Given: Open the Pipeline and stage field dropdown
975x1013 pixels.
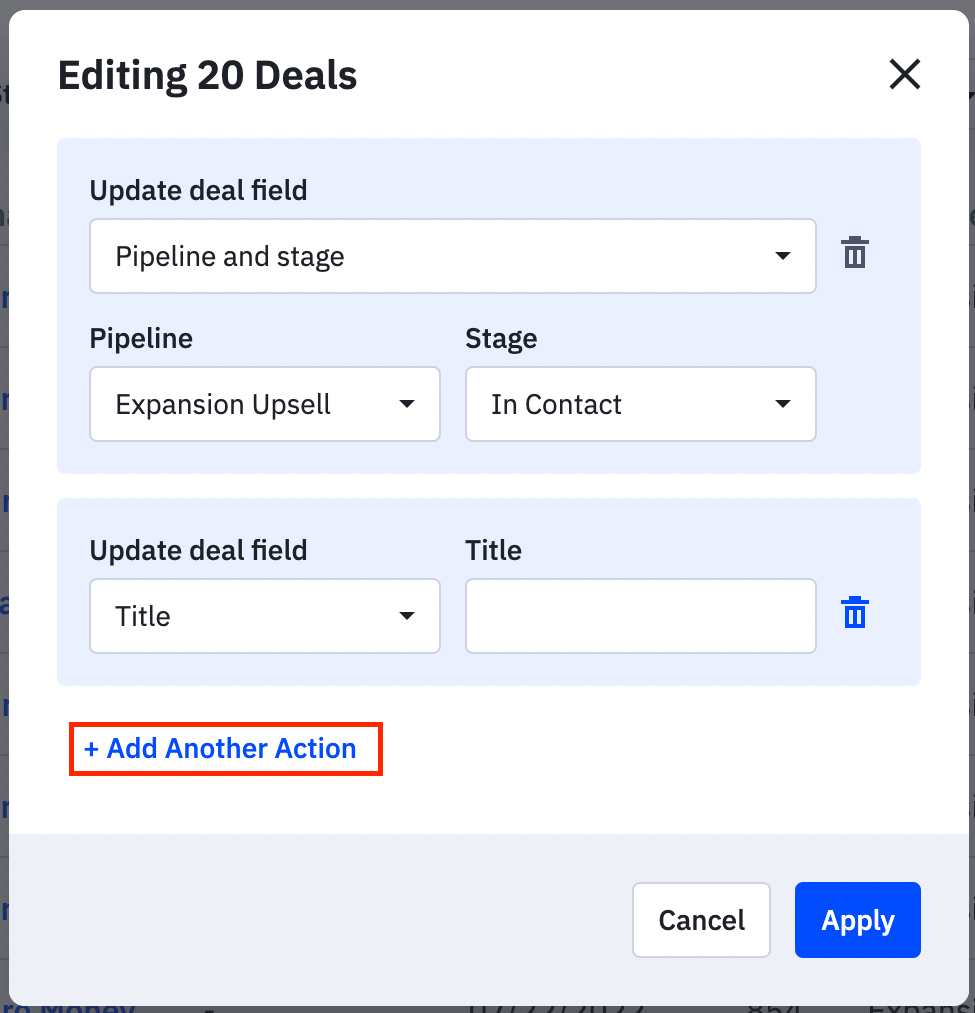Looking at the screenshot, I should point(452,256).
